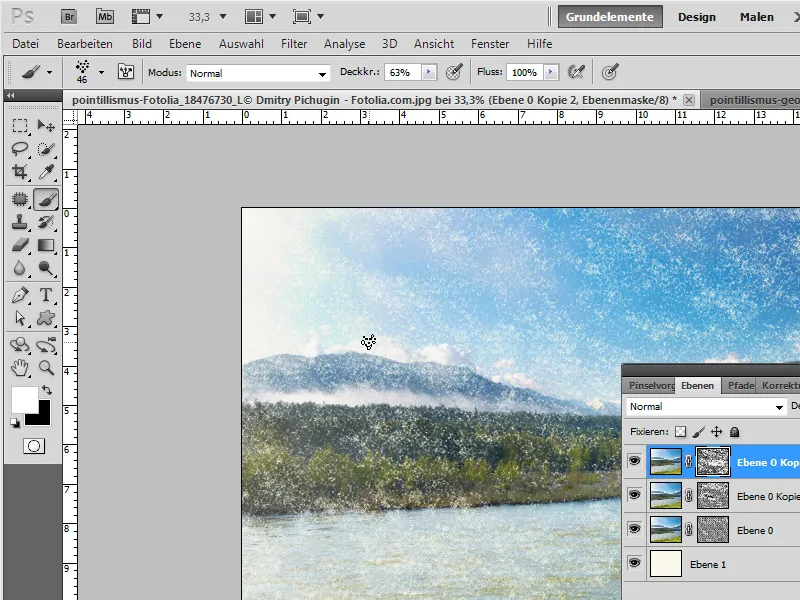Screen dimensions: 800x600
Task: Open layer blend mode dropdown Normal
Action: (x=706, y=407)
